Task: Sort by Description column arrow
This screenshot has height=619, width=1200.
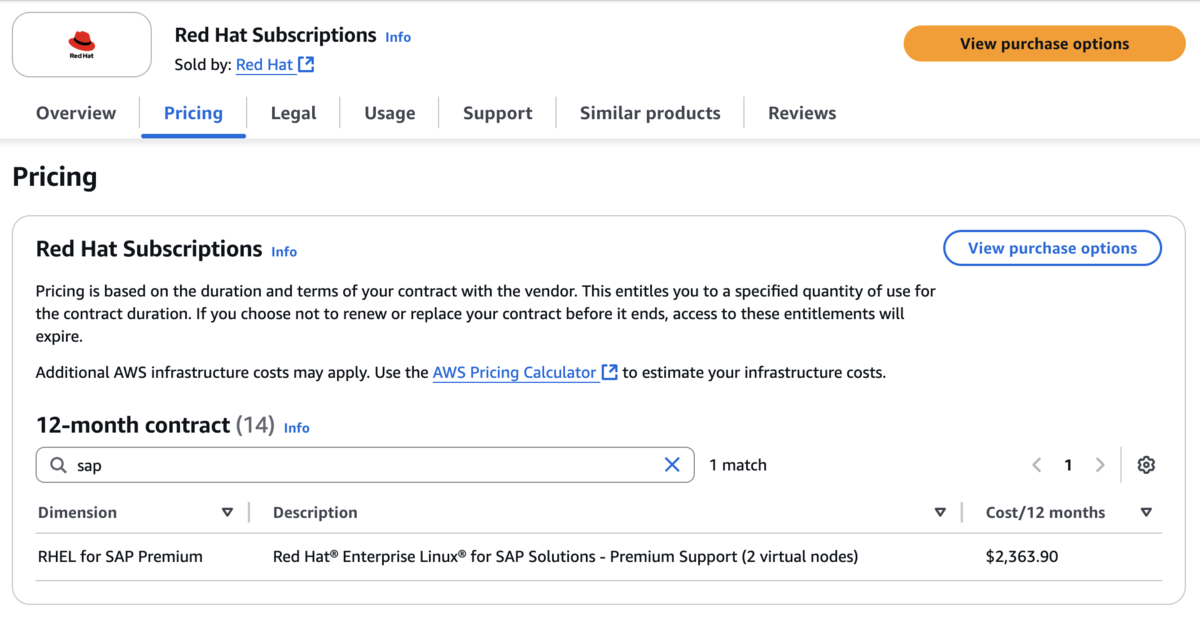Action: (940, 512)
